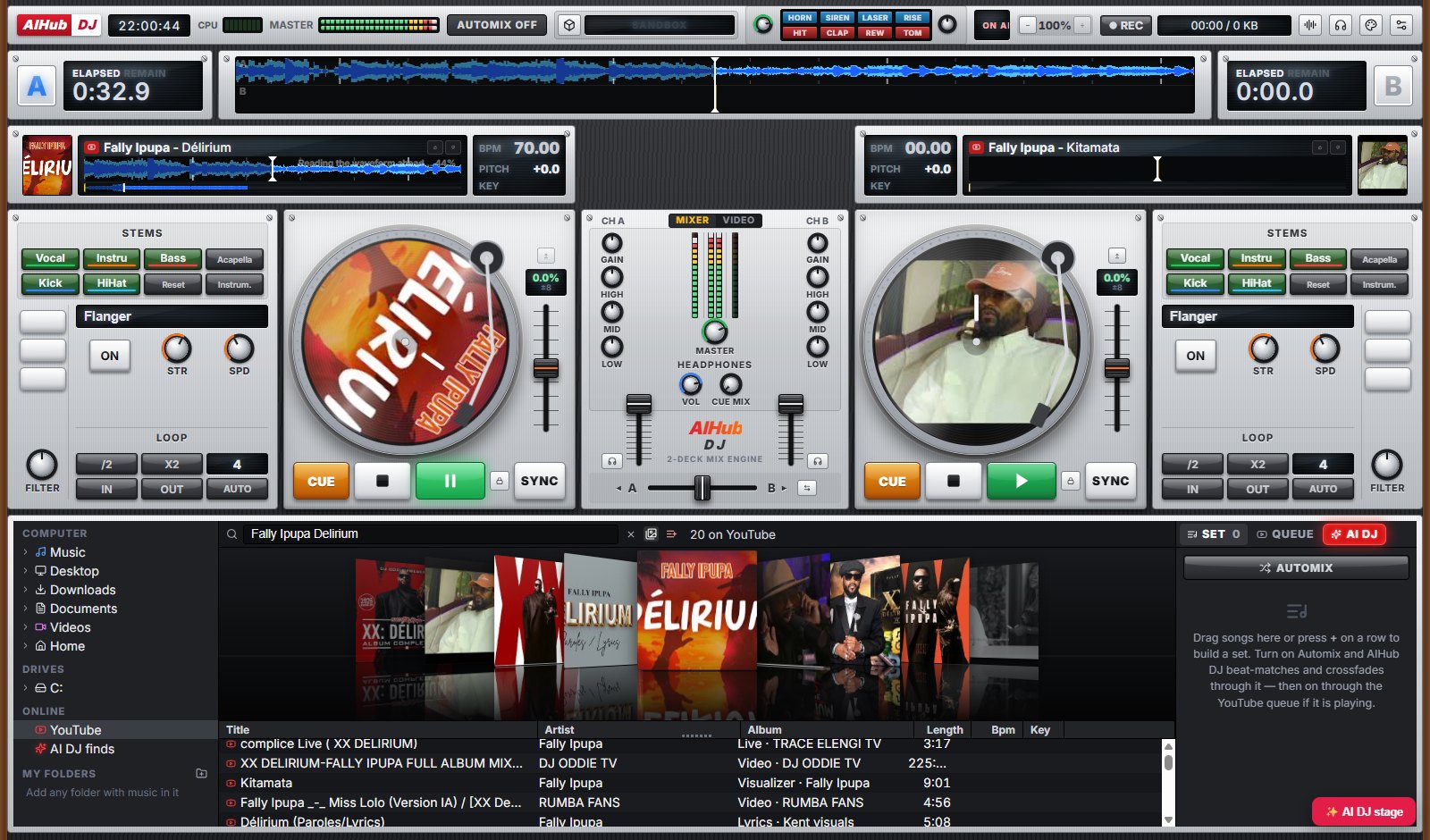
Task: Toggle the Kick stem on deck A
Action: [x=50, y=283]
